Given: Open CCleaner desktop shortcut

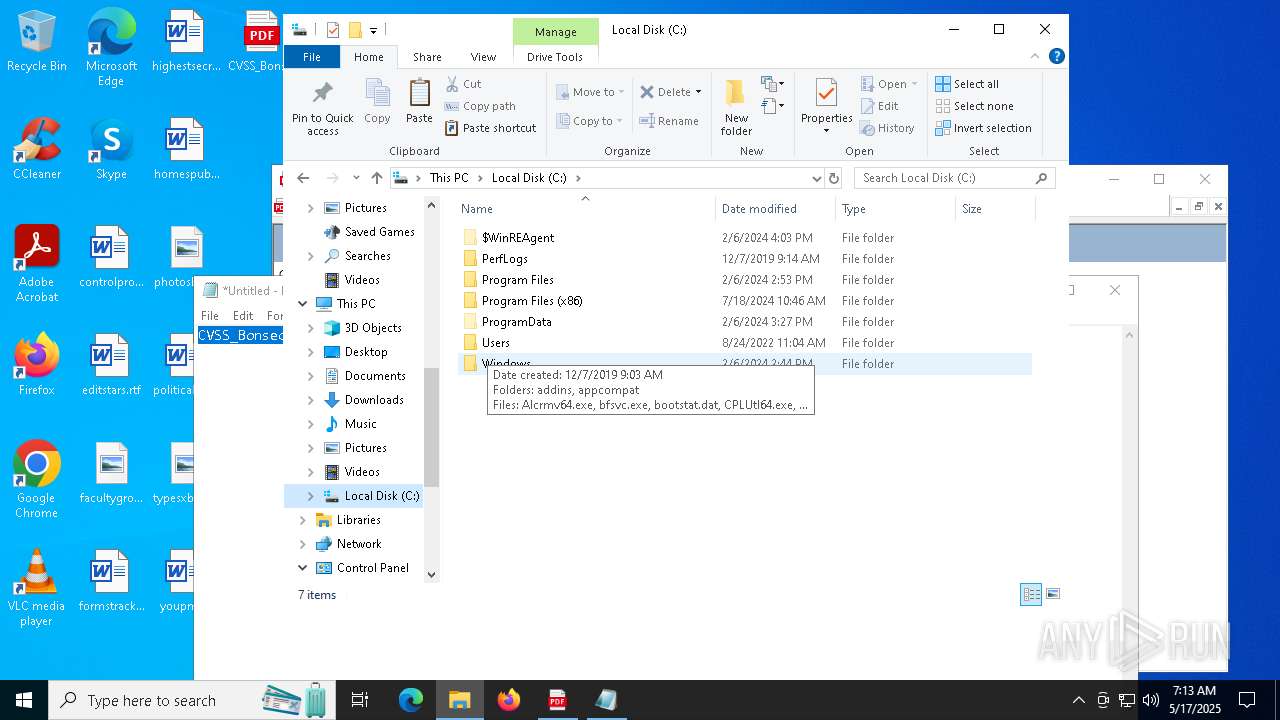Looking at the screenshot, I should point(37,149).
